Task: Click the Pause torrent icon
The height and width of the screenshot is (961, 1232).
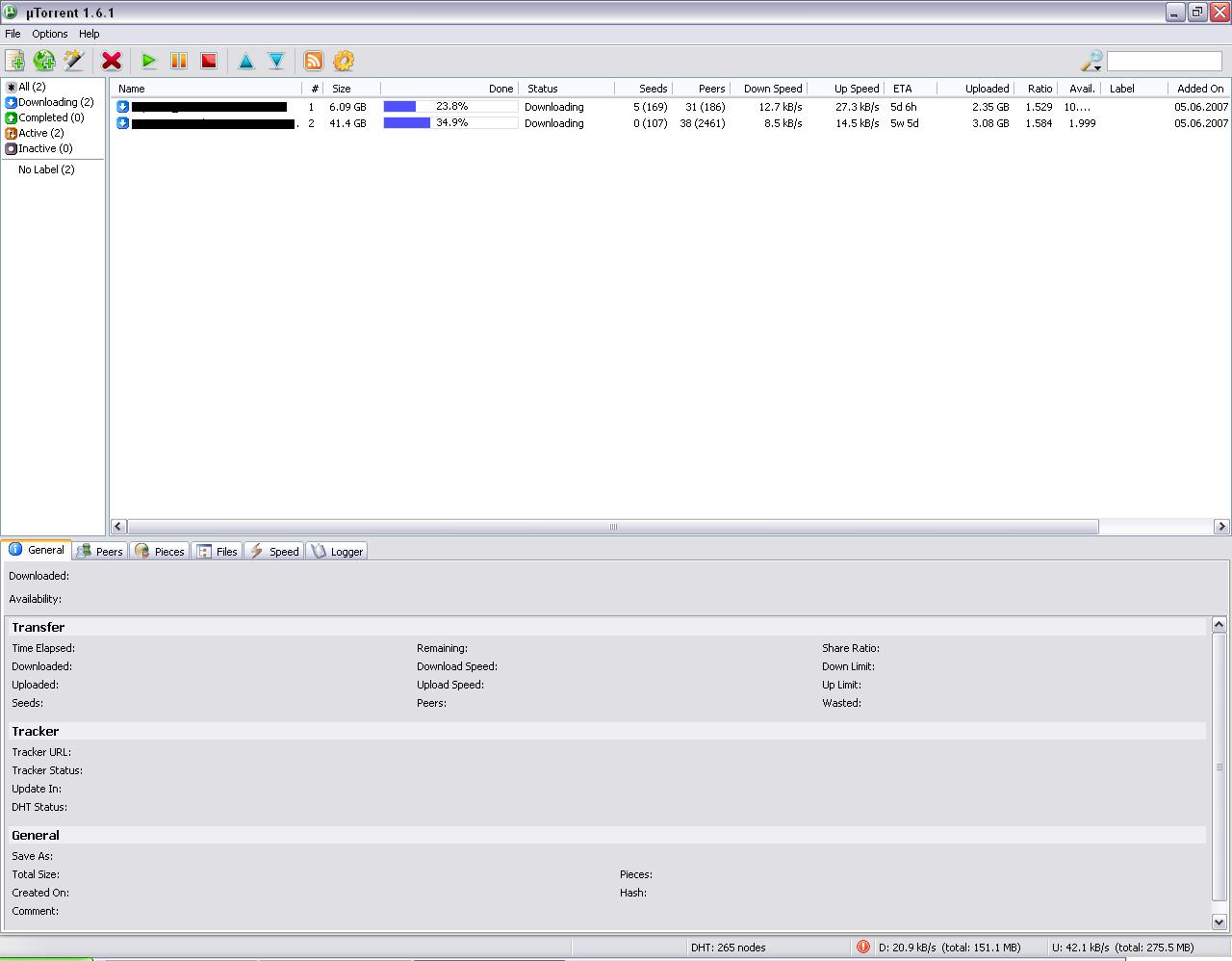Action: tap(178, 61)
